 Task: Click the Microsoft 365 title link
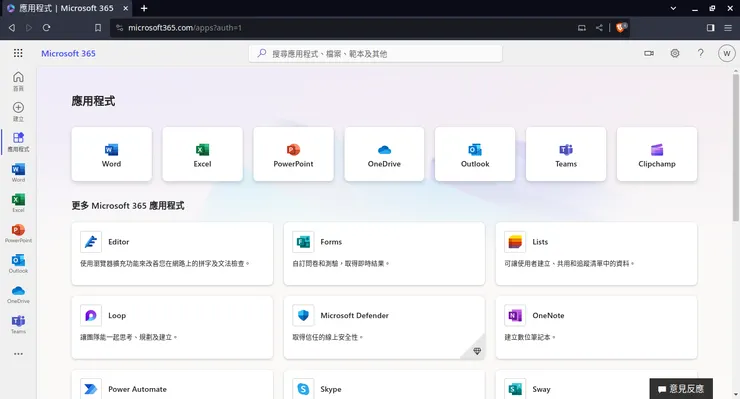pyautogui.click(x=68, y=53)
